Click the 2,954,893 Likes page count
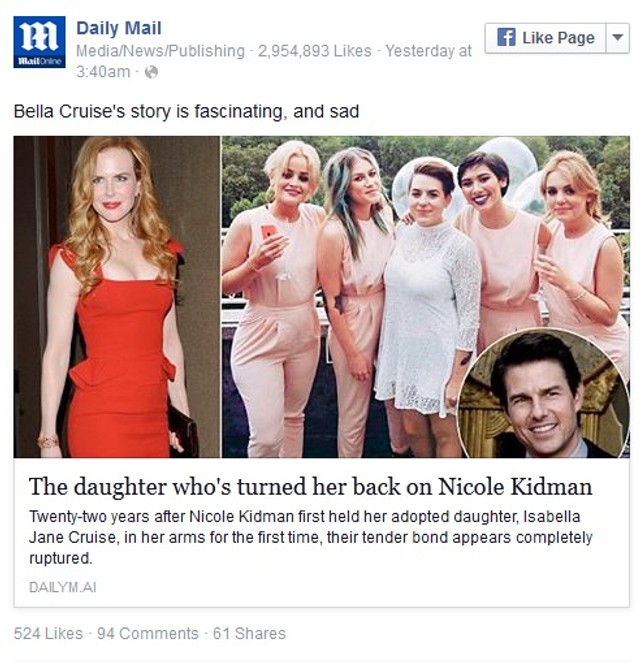The image size is (640, 662). tap(315, 51)
